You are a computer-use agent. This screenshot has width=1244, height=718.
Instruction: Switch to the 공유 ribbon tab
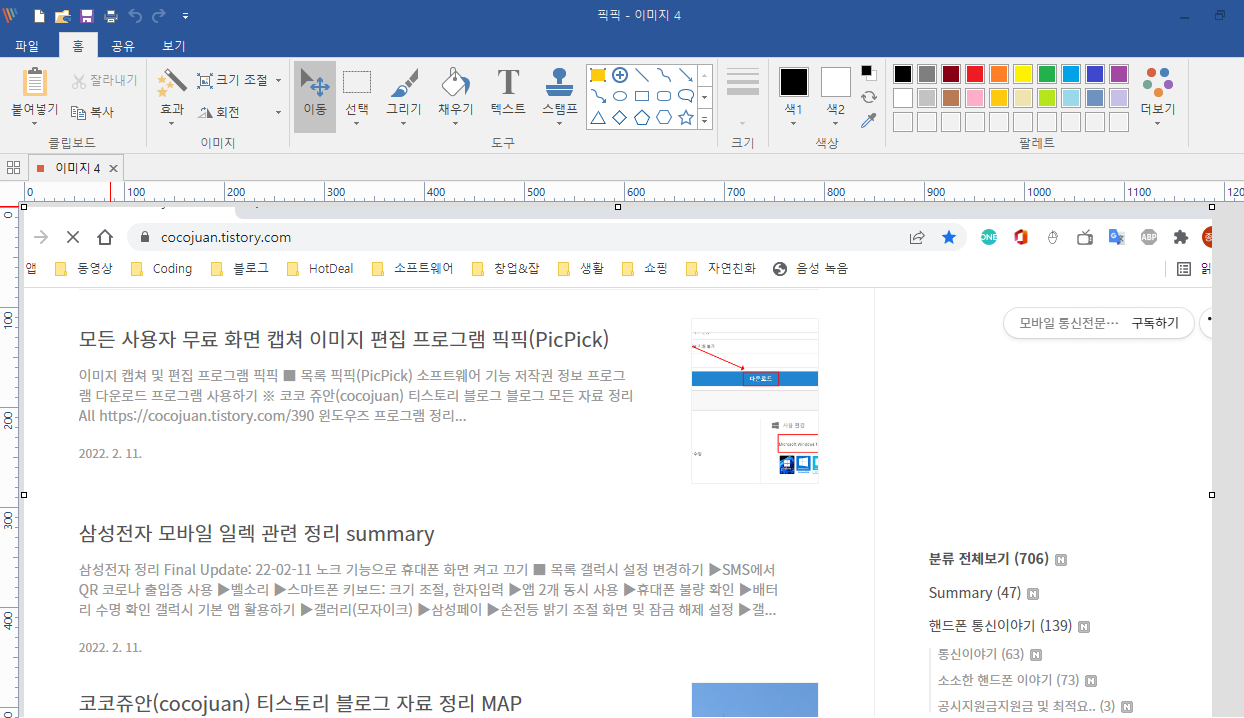click(123, 45)
